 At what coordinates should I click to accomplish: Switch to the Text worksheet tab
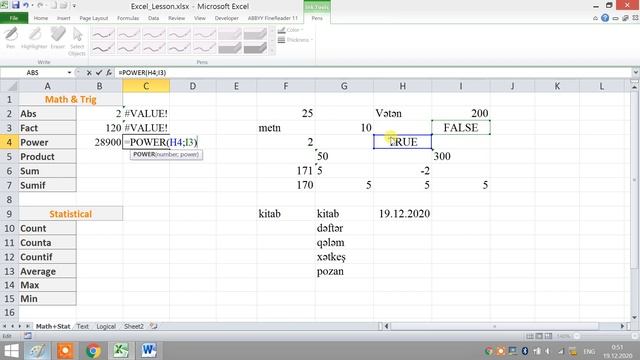tap(82, 326)
